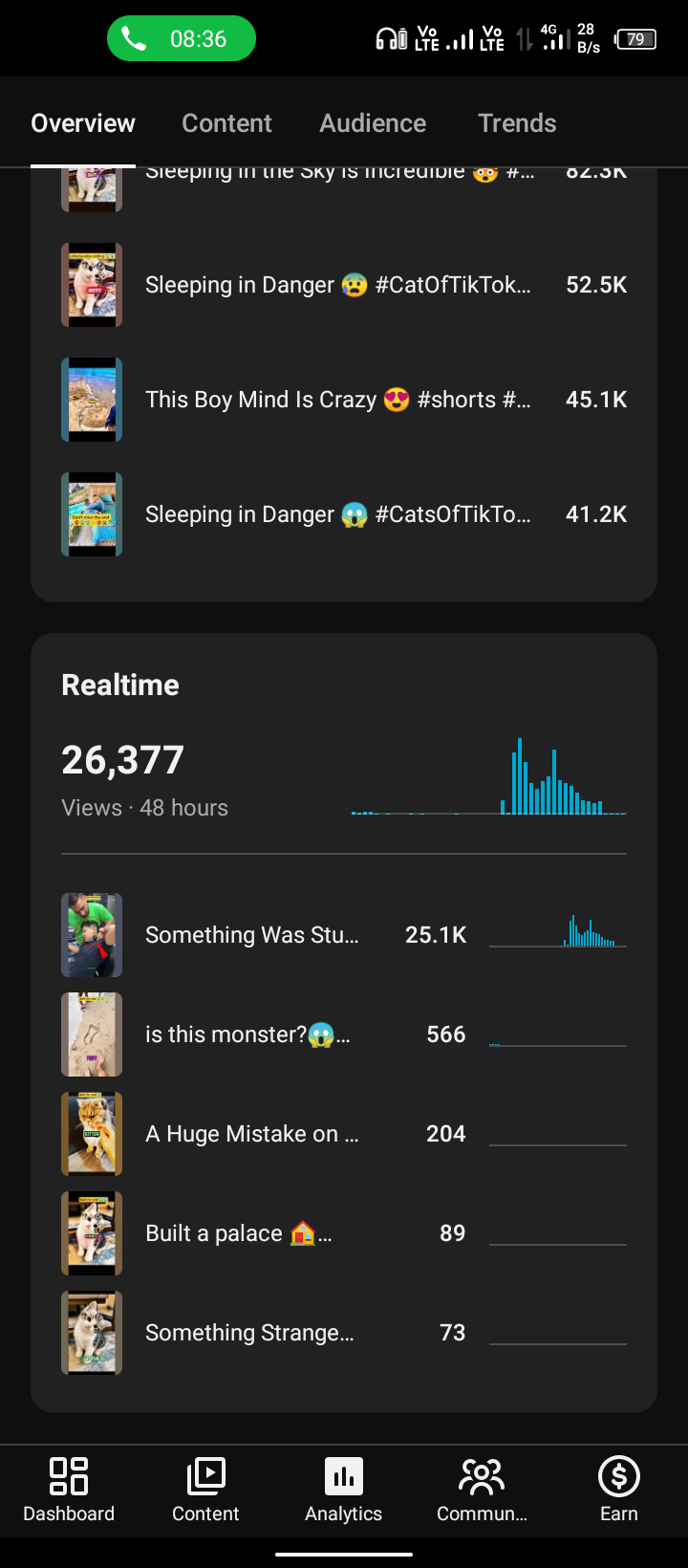Tap the battery indicator in status bar

tap(636, 39)
